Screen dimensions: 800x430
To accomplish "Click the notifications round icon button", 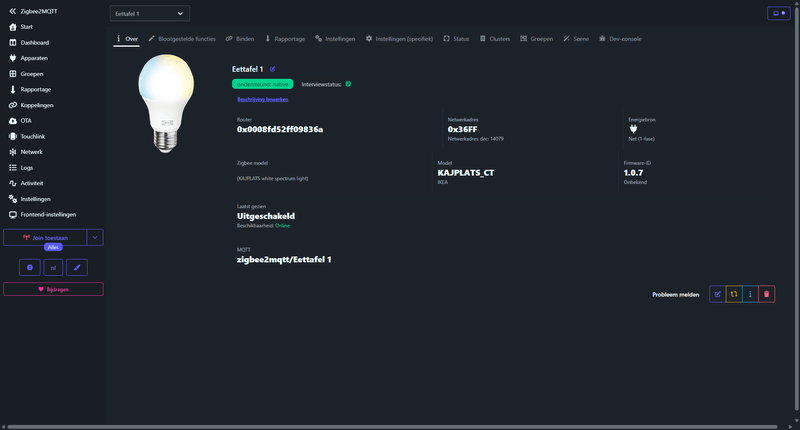I will point(30,267).
